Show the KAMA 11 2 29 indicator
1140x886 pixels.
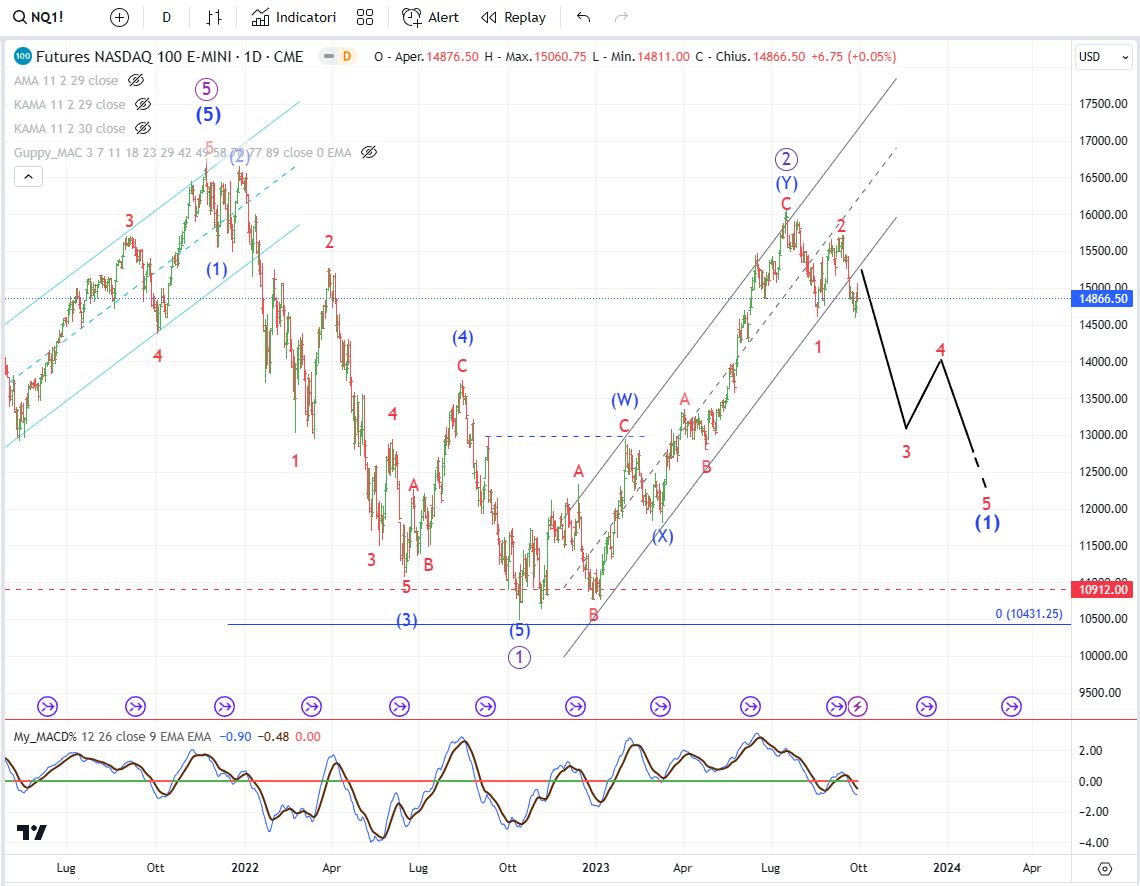click(x=143, y=105)
